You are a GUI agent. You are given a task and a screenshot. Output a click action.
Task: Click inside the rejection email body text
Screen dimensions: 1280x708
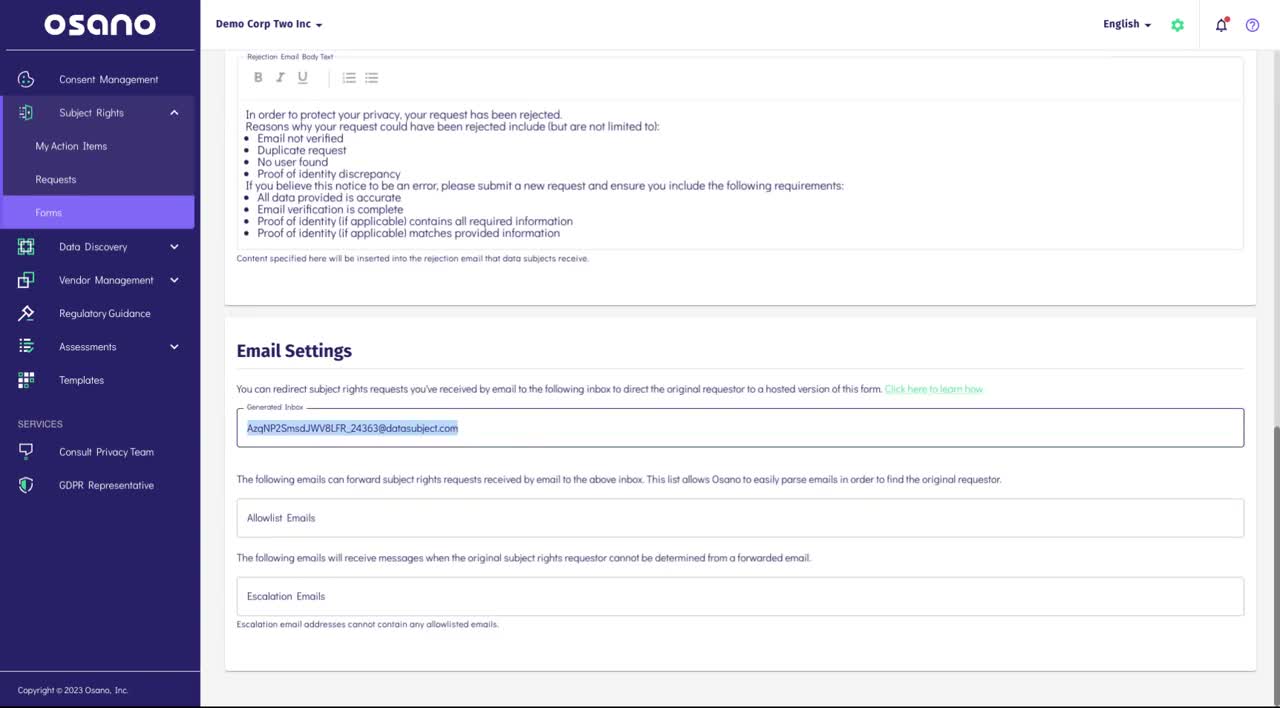[740, 174]
